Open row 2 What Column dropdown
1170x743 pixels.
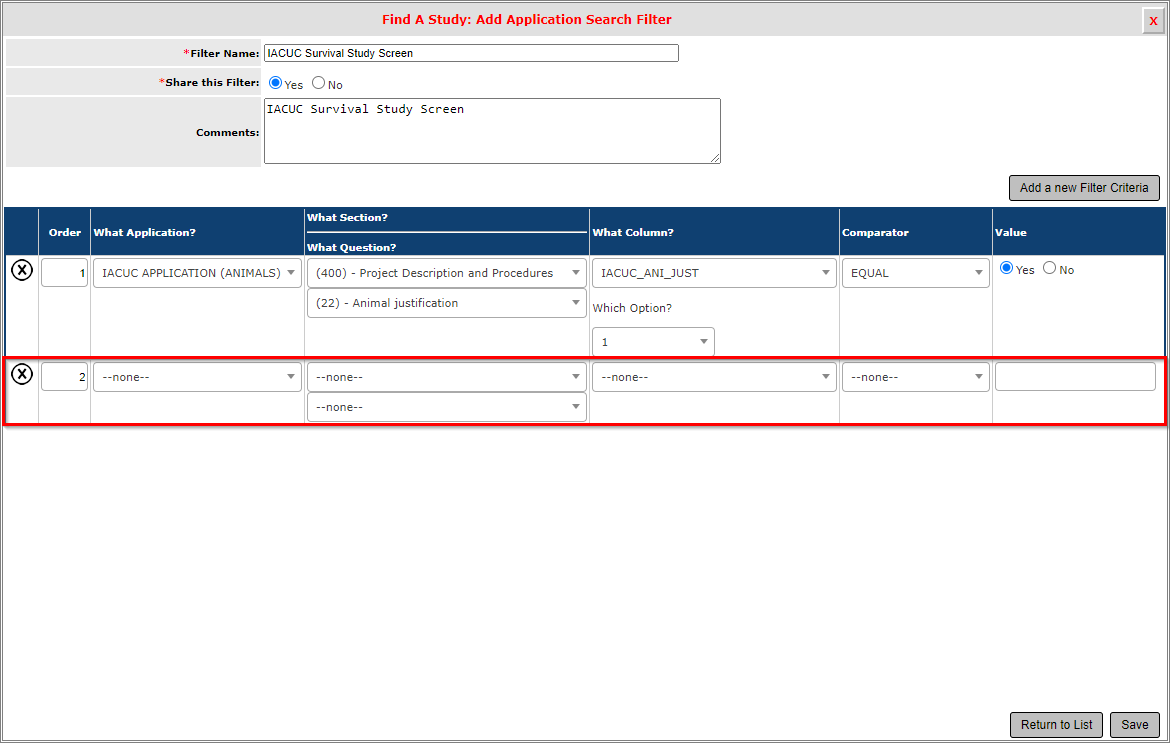pos(714,377)
